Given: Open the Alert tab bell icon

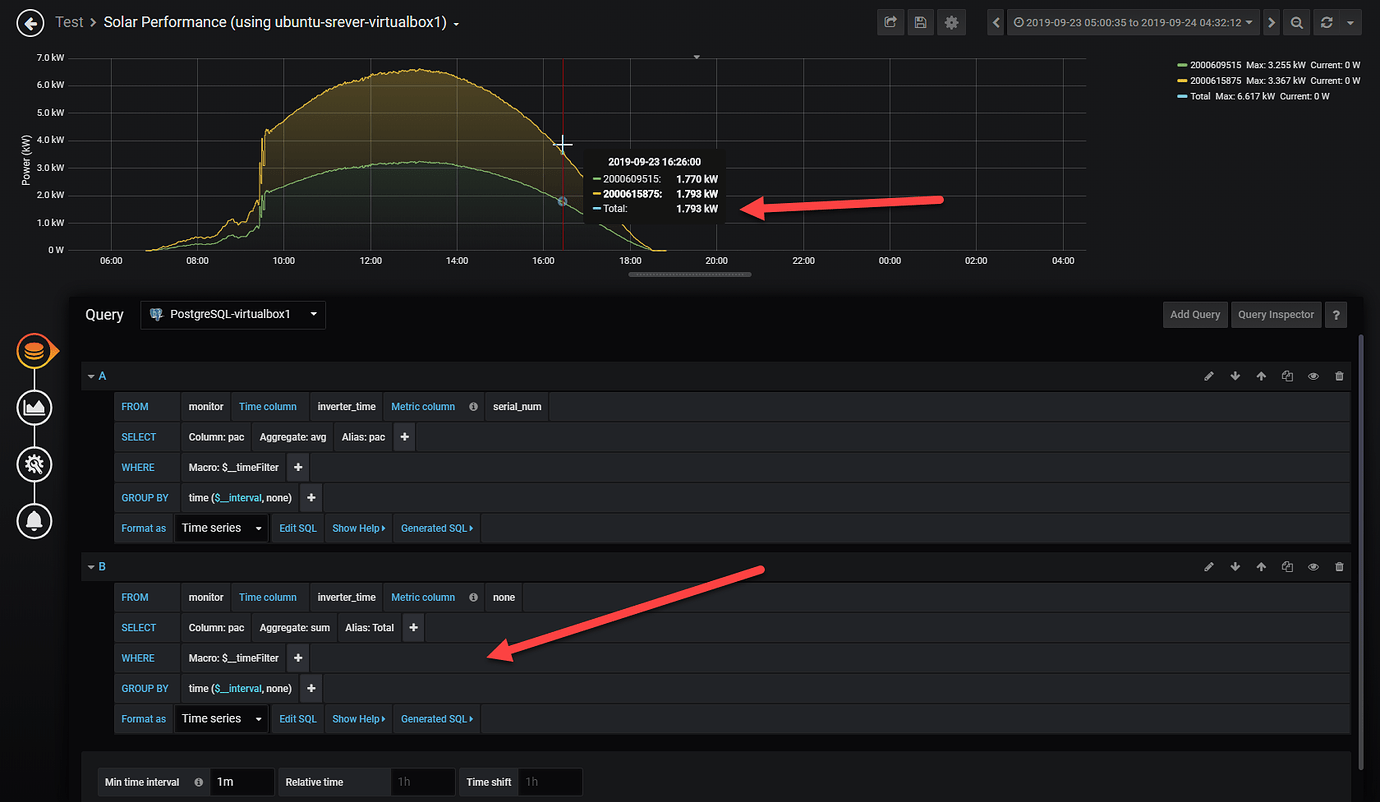Looking at the screenshot, I should pos(34,520).
